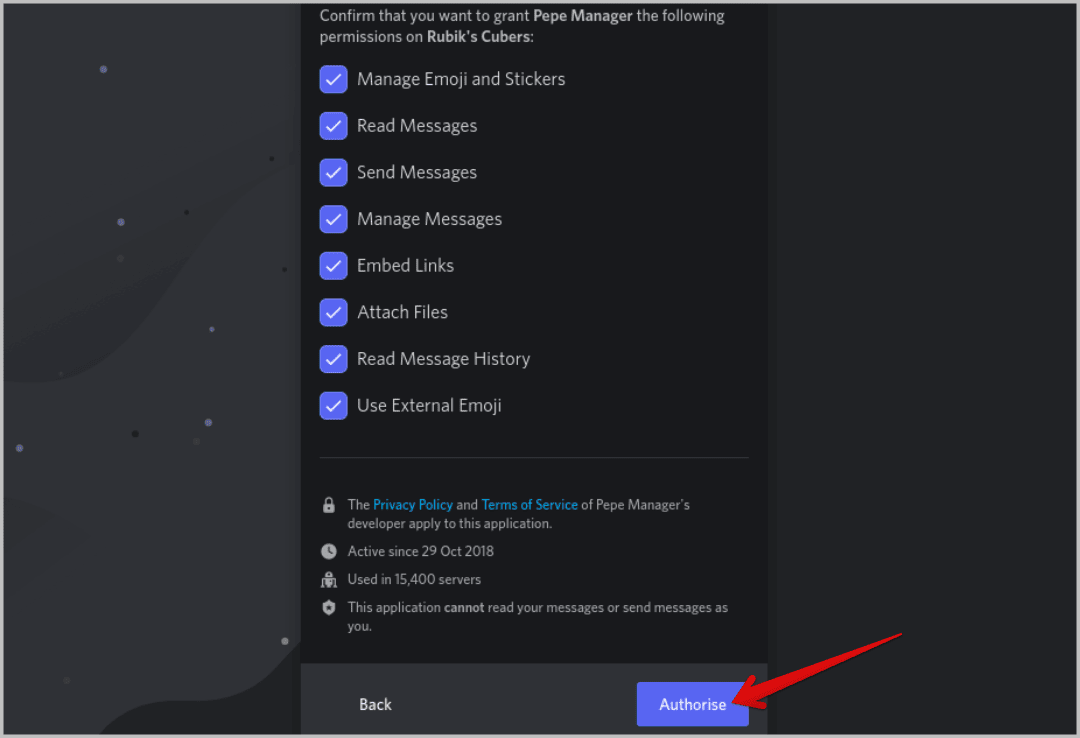Open the Privacy Policy link
1080x738 pixels.
click(413, 504)
